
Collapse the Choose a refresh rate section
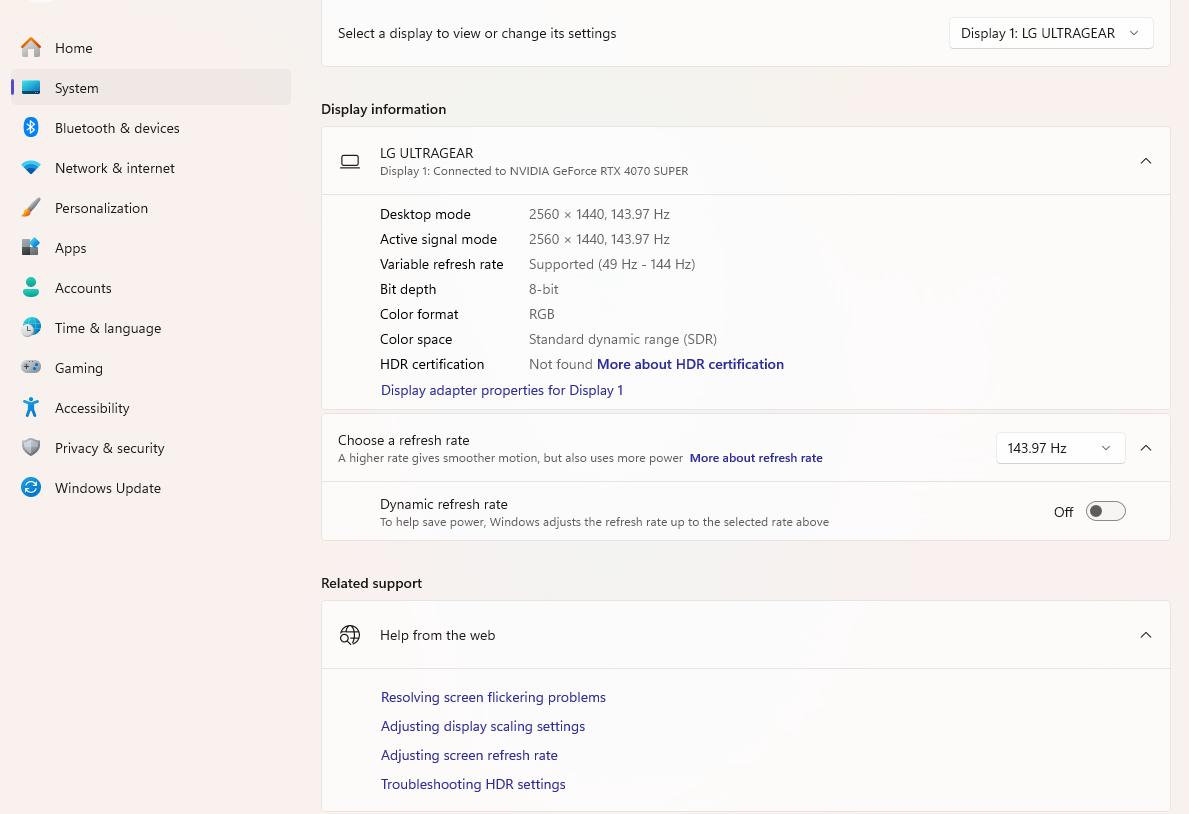[x=1146, y=448]
